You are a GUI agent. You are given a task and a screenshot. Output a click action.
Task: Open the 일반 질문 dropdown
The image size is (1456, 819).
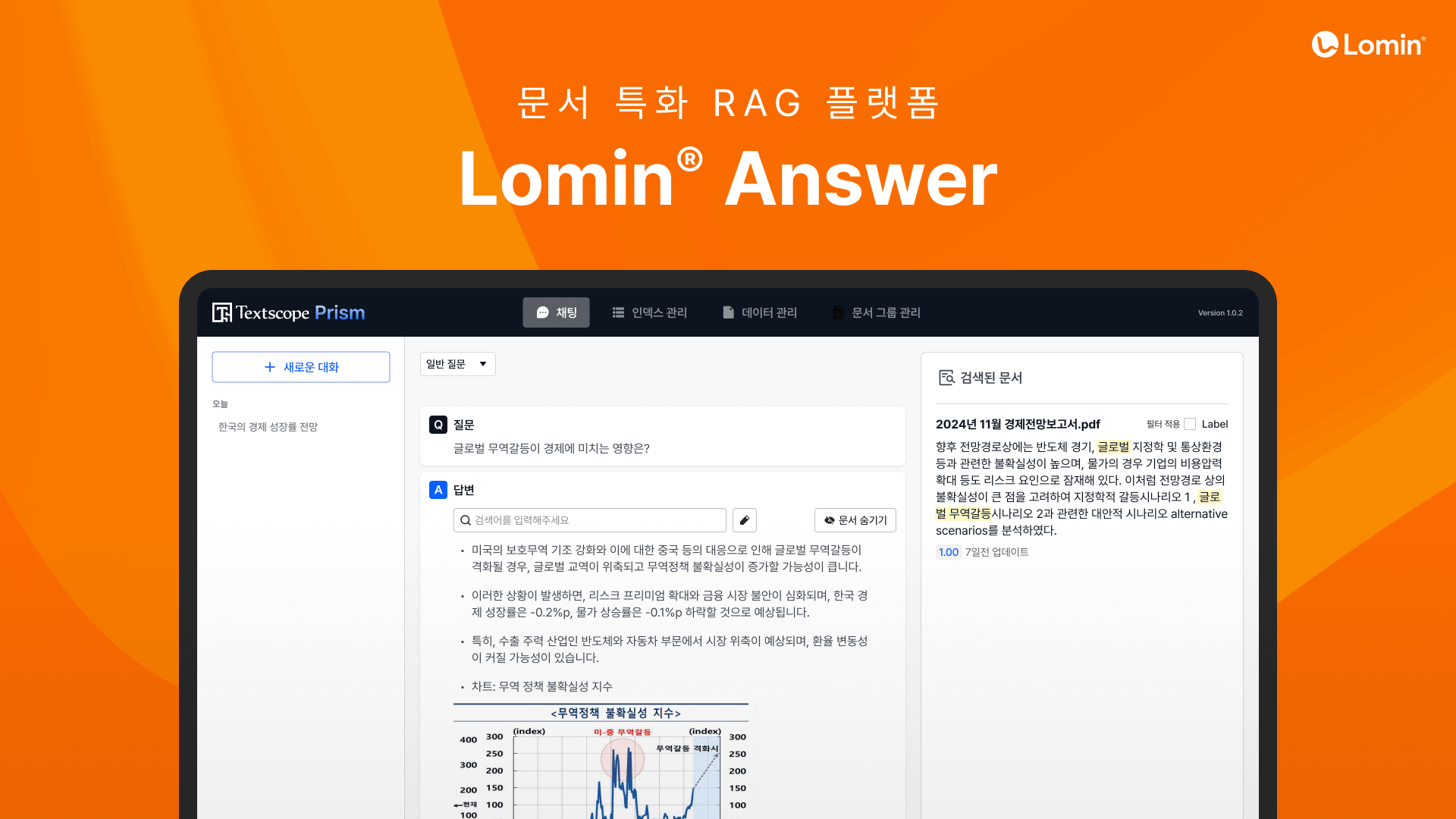coord(457,364)
